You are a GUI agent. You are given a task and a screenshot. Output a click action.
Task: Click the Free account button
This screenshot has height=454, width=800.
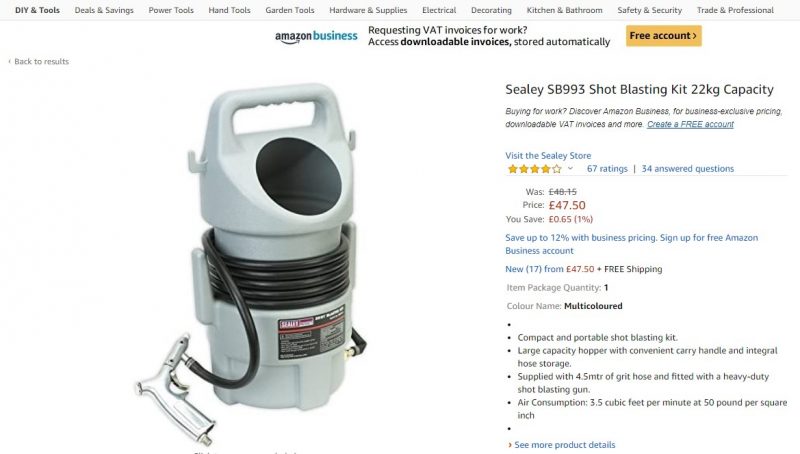coord(663,36)
